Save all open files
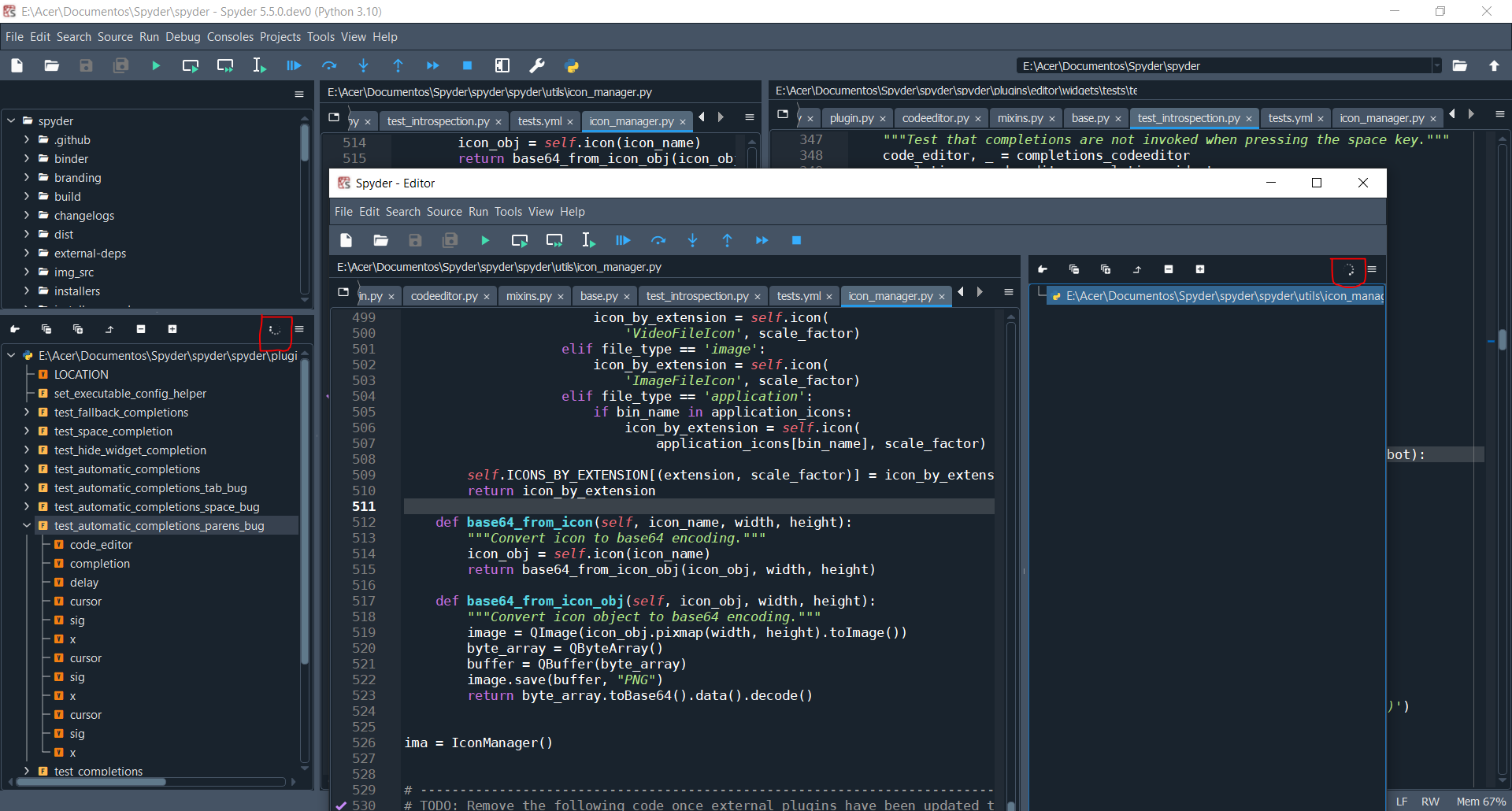Screen dimensions: 1512x811 [120, 65]
